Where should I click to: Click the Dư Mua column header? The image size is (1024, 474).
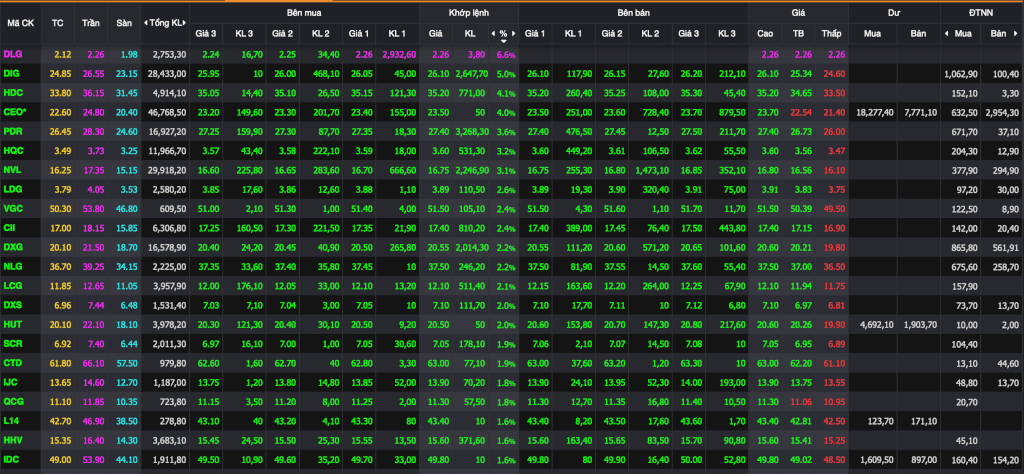[872, 33]
